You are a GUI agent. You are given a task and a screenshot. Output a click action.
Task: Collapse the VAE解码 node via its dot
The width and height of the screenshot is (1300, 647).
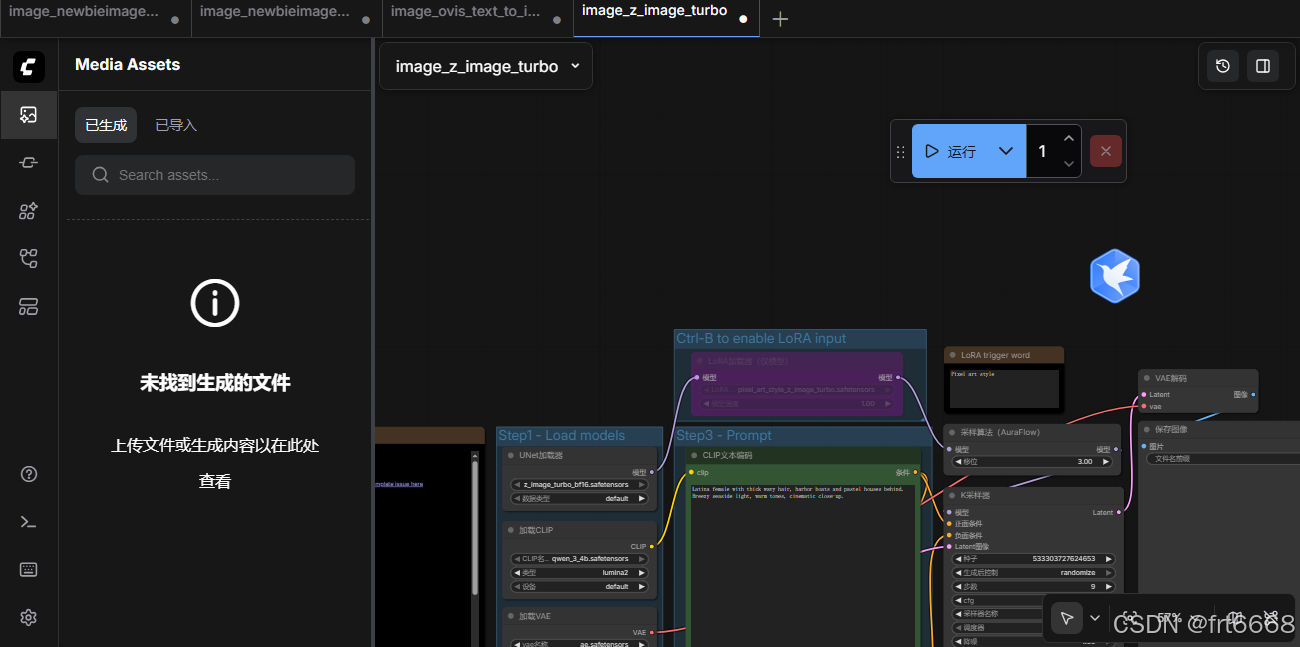coord(1146,378)
